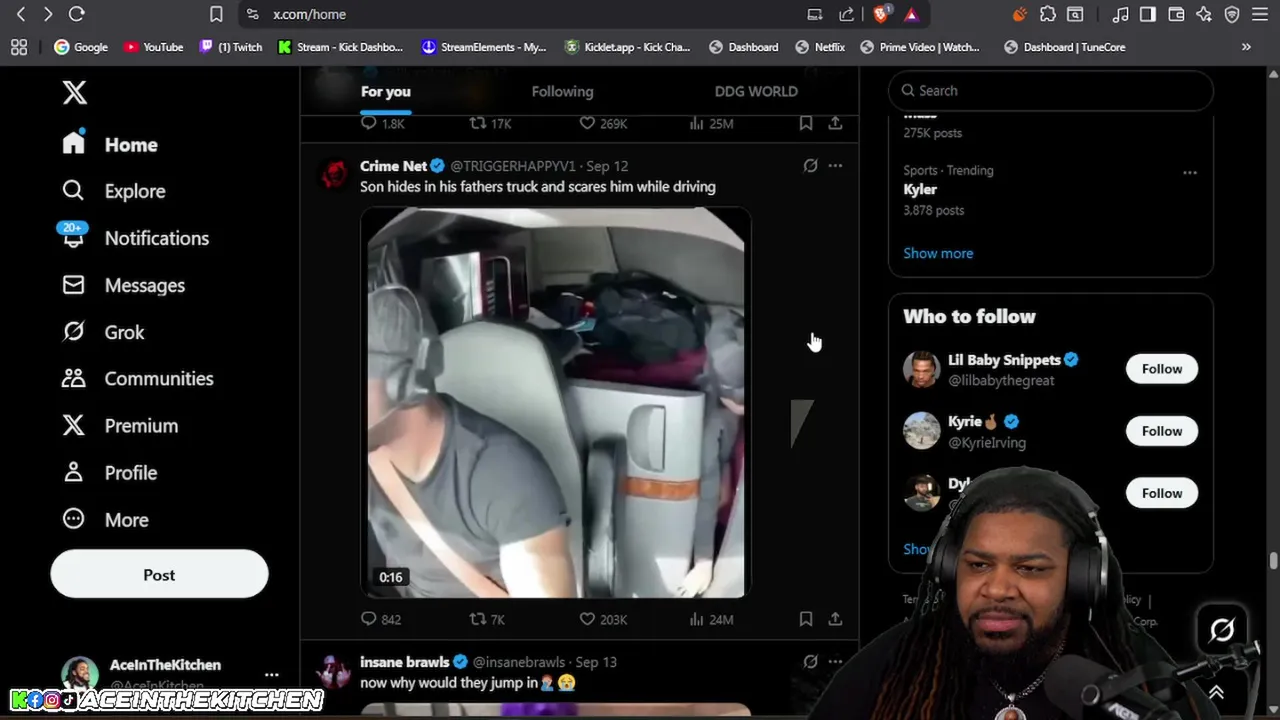Open browser hamburger menu

pyautogui.click(x=1259, y=14)
